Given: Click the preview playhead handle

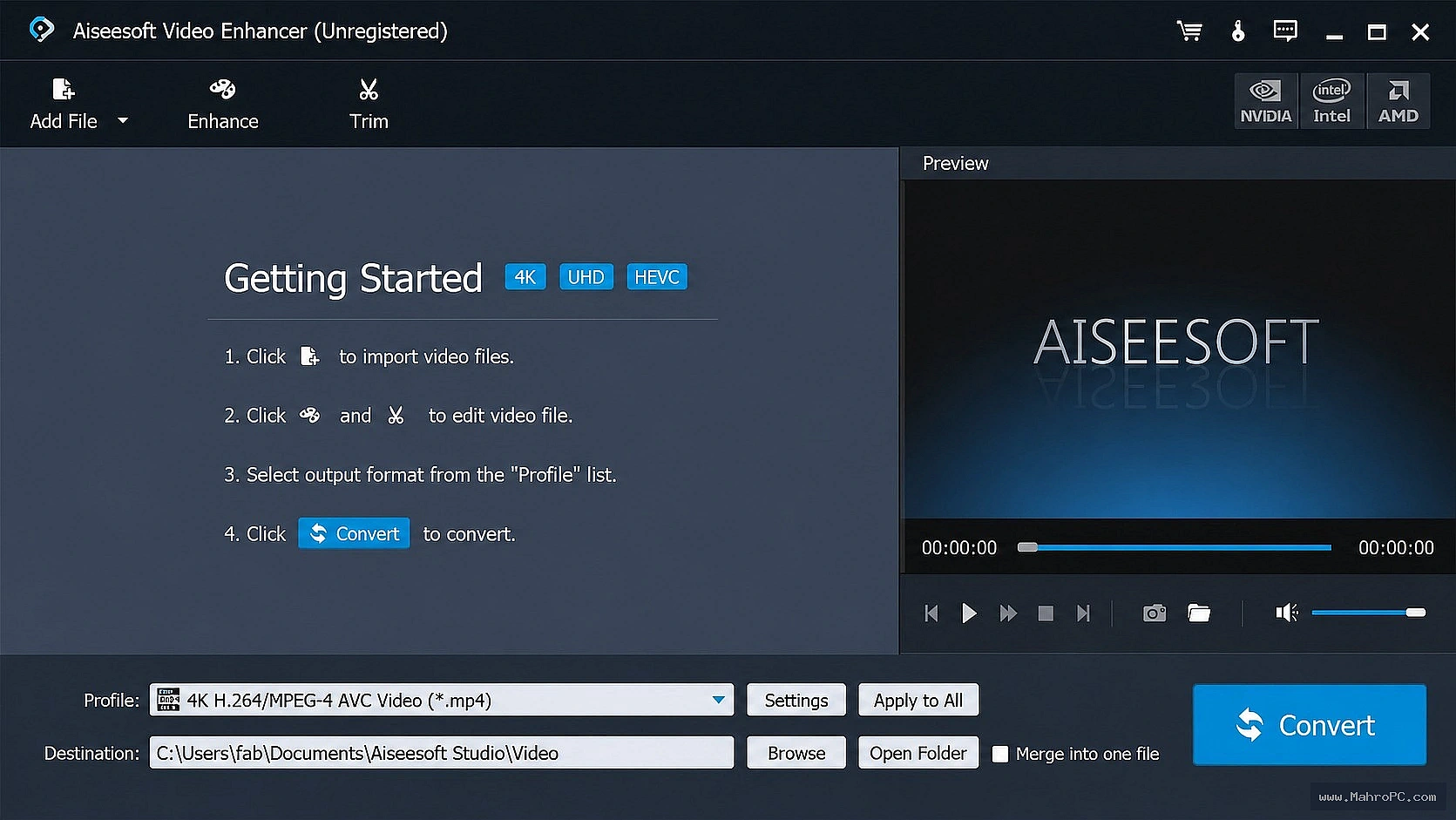Looking at the screenshot, I should pyautogui.click(x=1028, y=547).
